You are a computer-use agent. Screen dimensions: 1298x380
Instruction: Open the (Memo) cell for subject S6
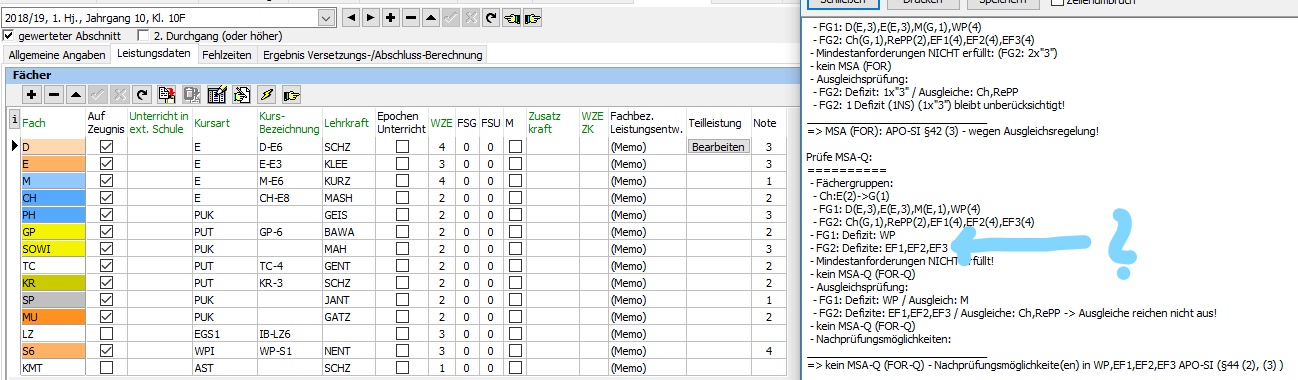pyautogui.click(x=646, y=351)
